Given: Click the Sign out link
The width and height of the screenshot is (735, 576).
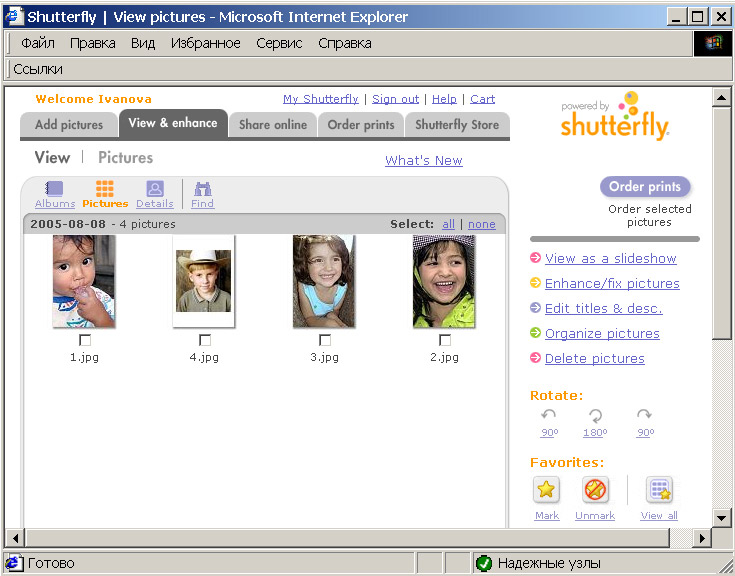Looking at the screenshot, I should tap(396, 99).
